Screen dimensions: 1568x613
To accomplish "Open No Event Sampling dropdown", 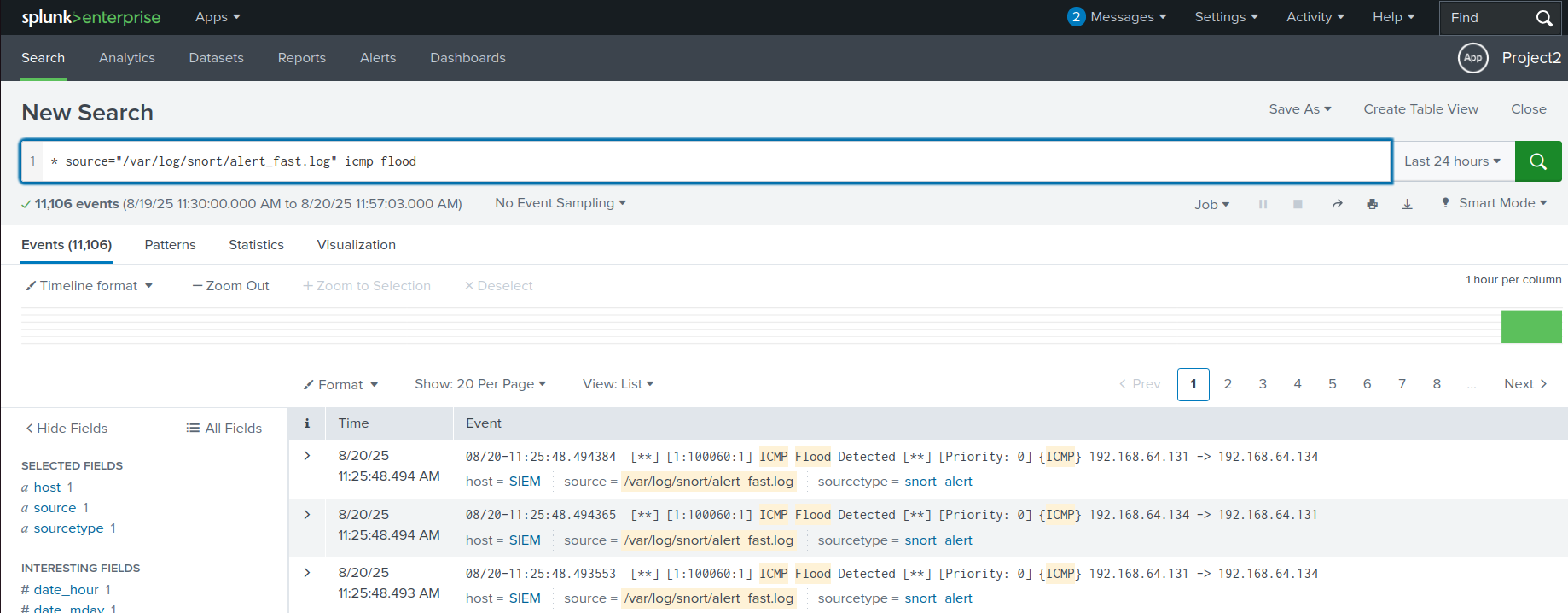I will [x=560, y=203].
